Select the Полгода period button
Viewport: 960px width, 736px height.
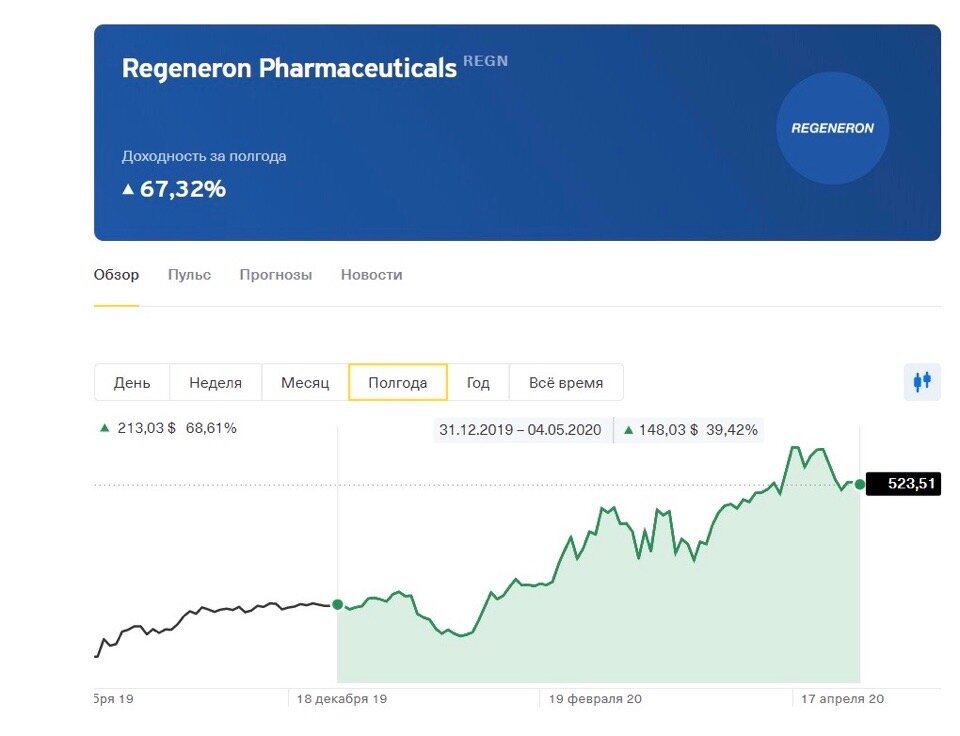(x=397, y=382)
